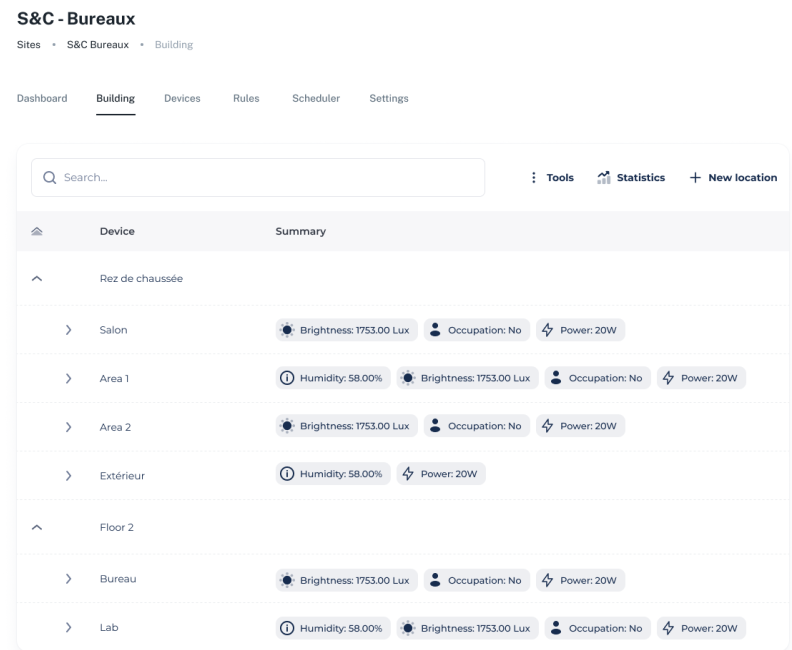Click the humidity info icon in Lab row
The height and width of the screenshot is (650, 792).
(x=285, y=628)
